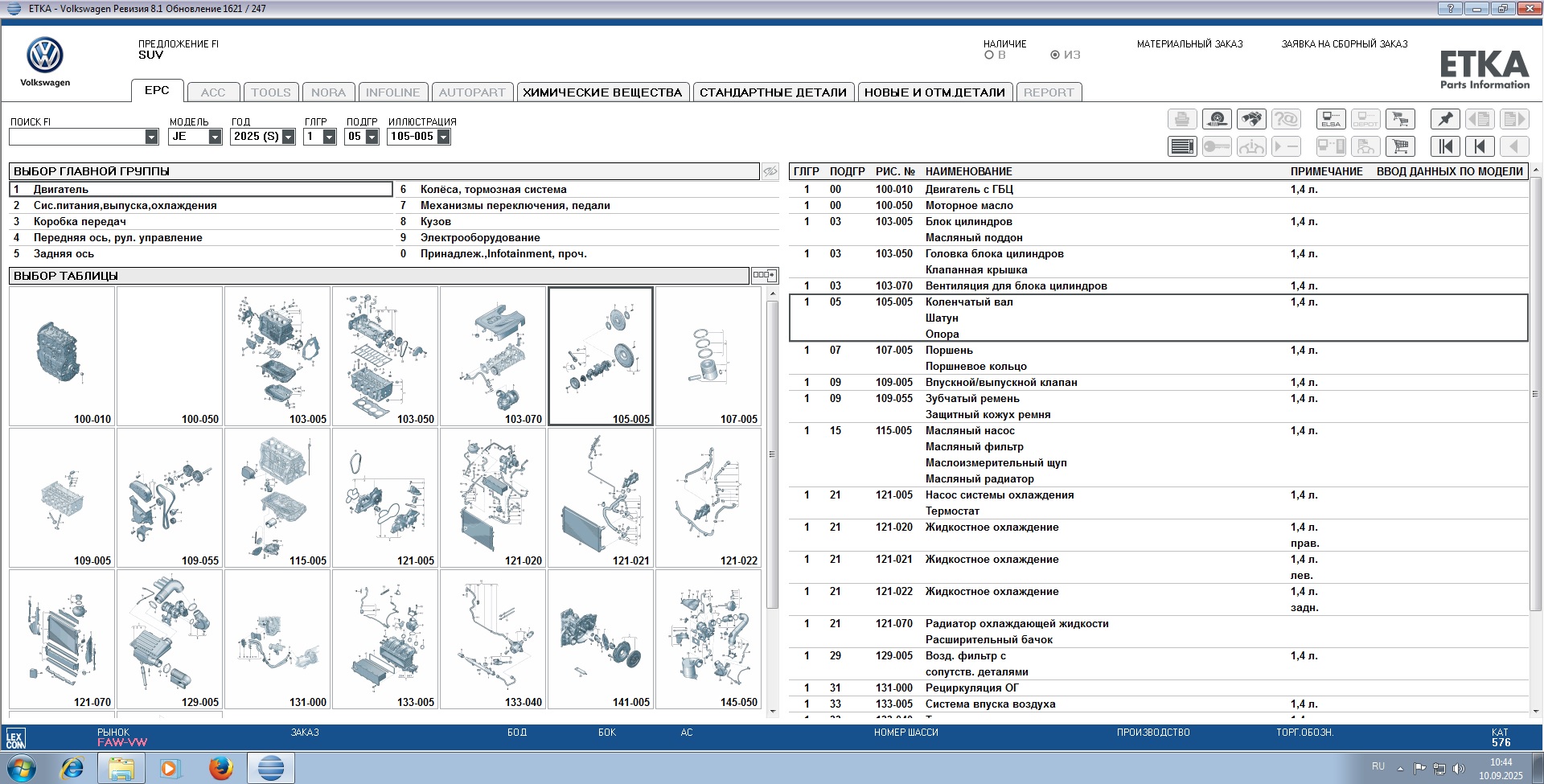This screenshot has height=784, width=1544.
Task: Click thumbnail panel scroll down arrow
Action: [773, 711]
